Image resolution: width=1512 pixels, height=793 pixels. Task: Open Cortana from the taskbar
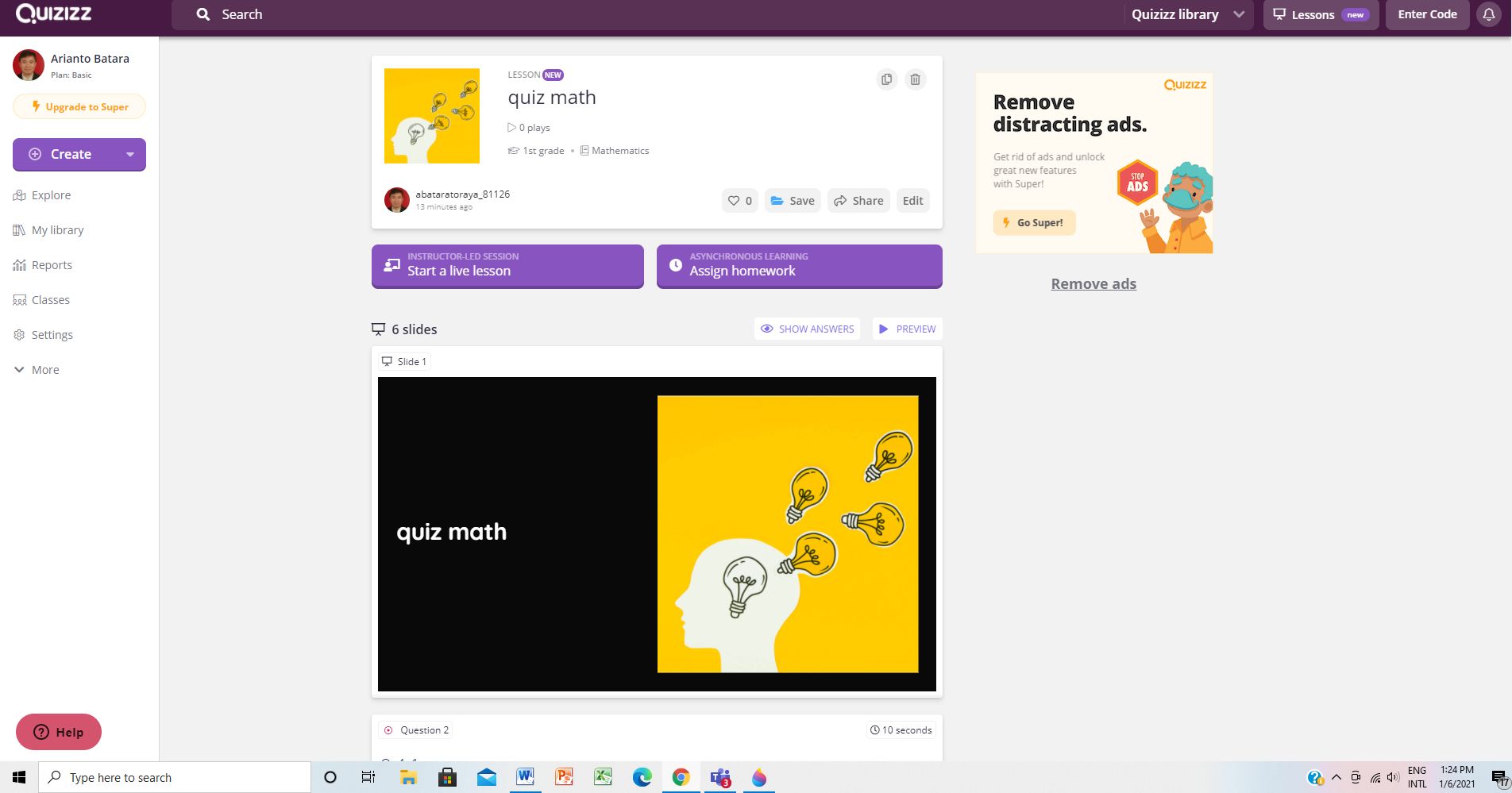(x=330, y=777)
